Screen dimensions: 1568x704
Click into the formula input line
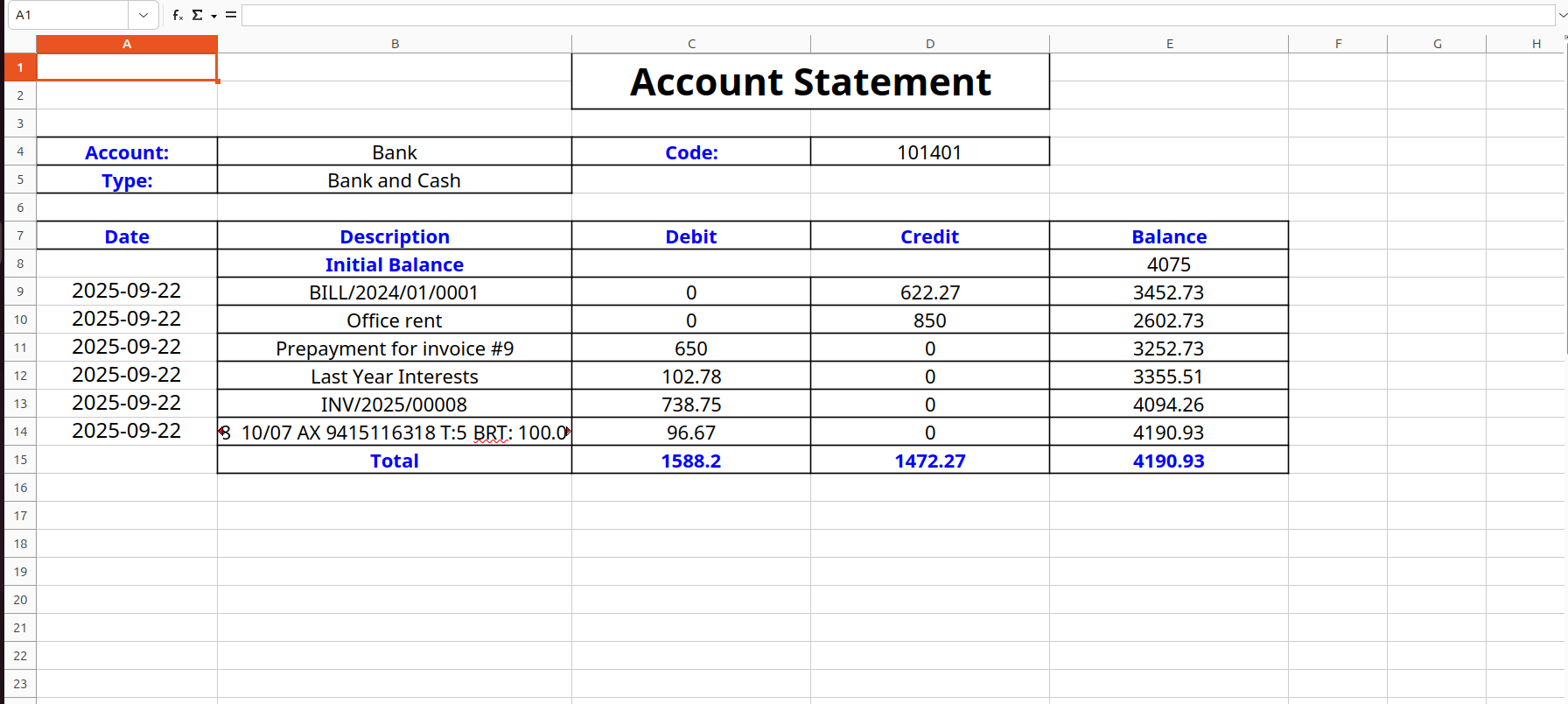899,15
